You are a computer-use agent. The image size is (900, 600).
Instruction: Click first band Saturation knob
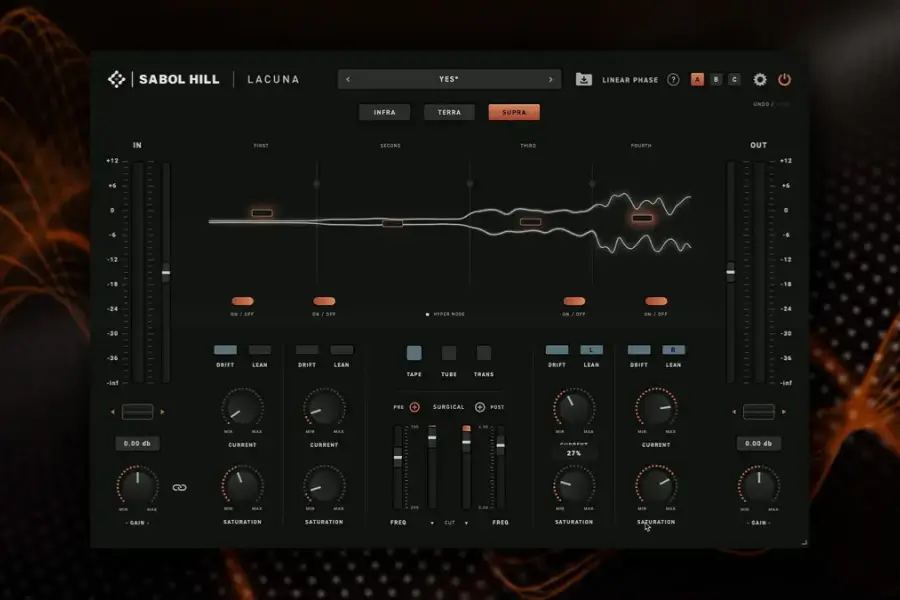(x=242, y=486)
